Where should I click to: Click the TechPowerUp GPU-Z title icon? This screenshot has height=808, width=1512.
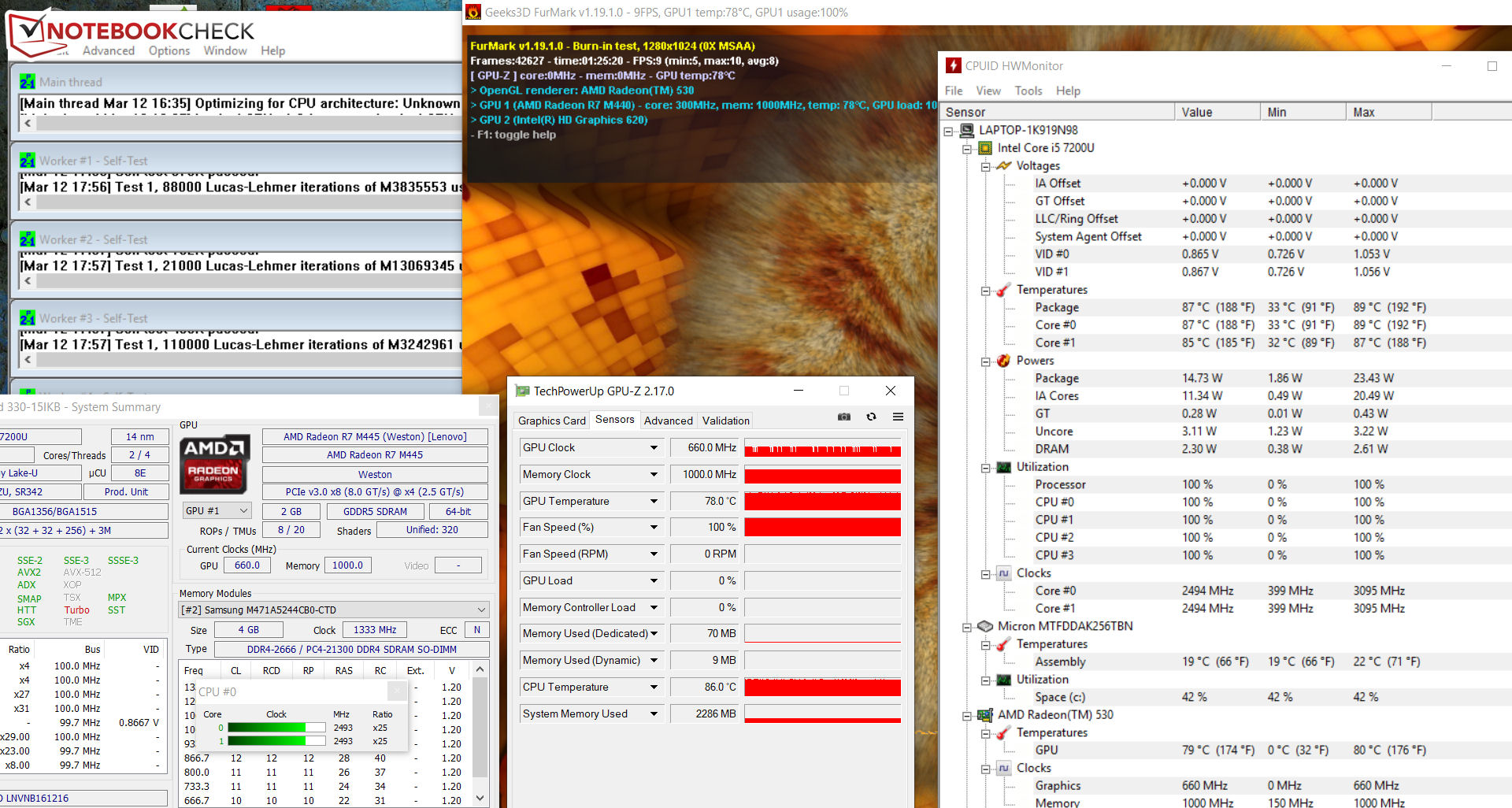[x=522, y=391]
